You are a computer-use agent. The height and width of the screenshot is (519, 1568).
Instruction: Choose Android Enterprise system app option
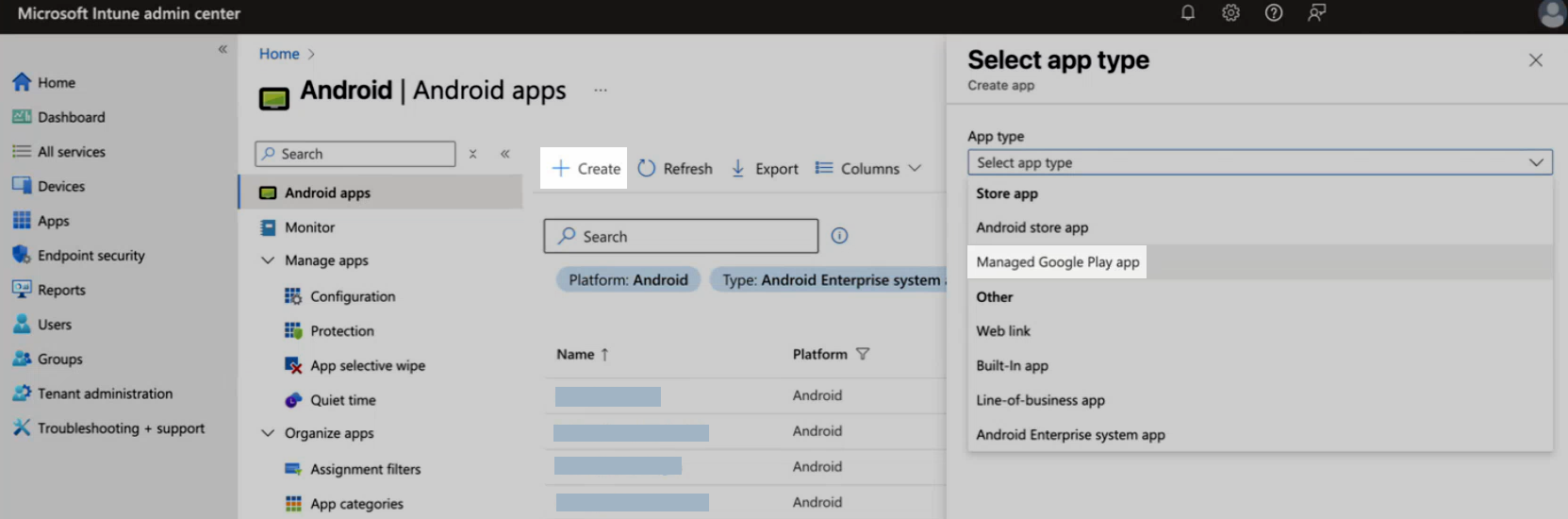1070,435
